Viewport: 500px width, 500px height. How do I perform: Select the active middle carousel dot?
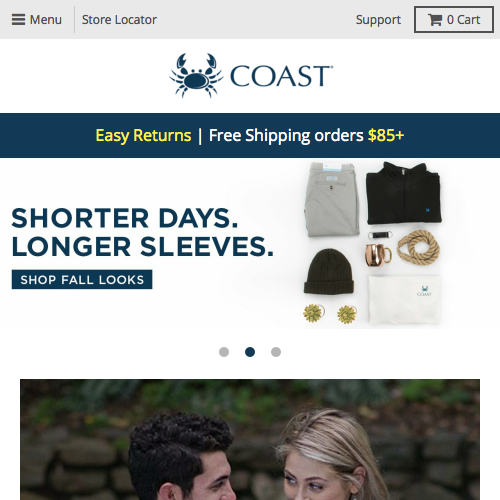point(250,352)
